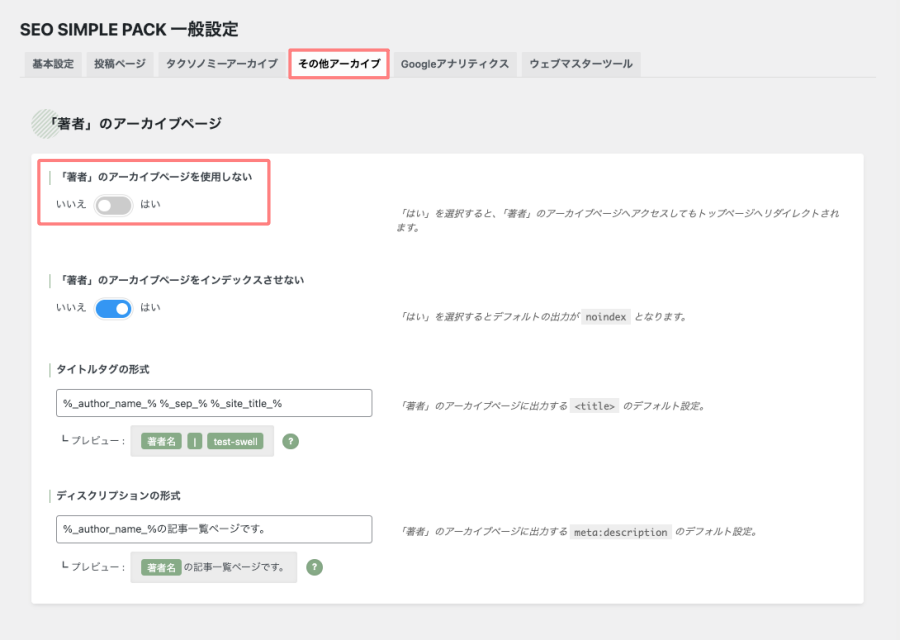Go to the Googleアナリティクス tab
The height and width of the screenshot is (640, 900).
point(455,64)
